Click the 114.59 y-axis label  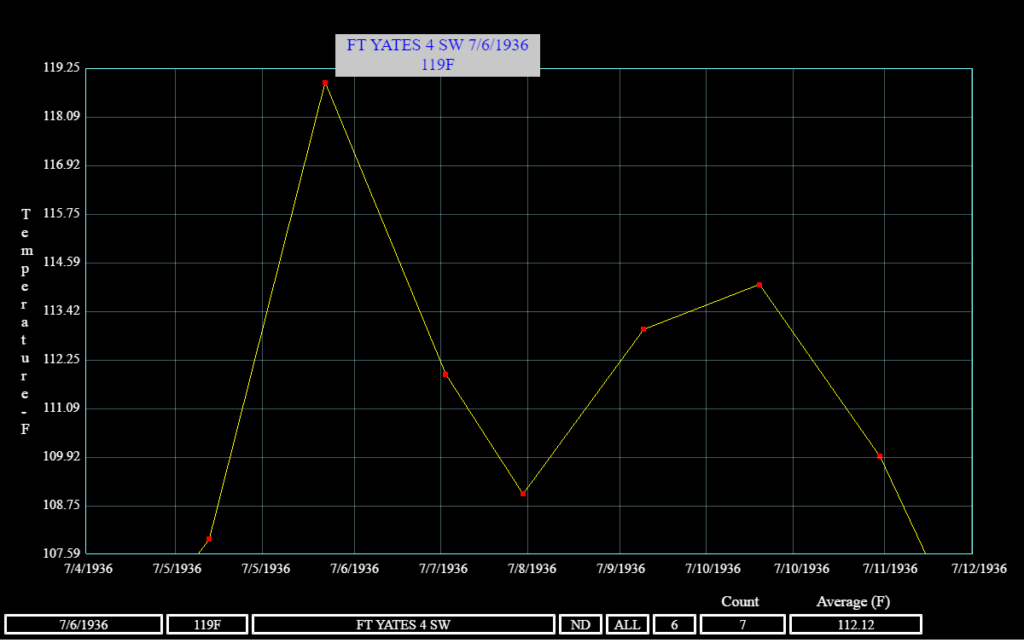pos(61,262)
